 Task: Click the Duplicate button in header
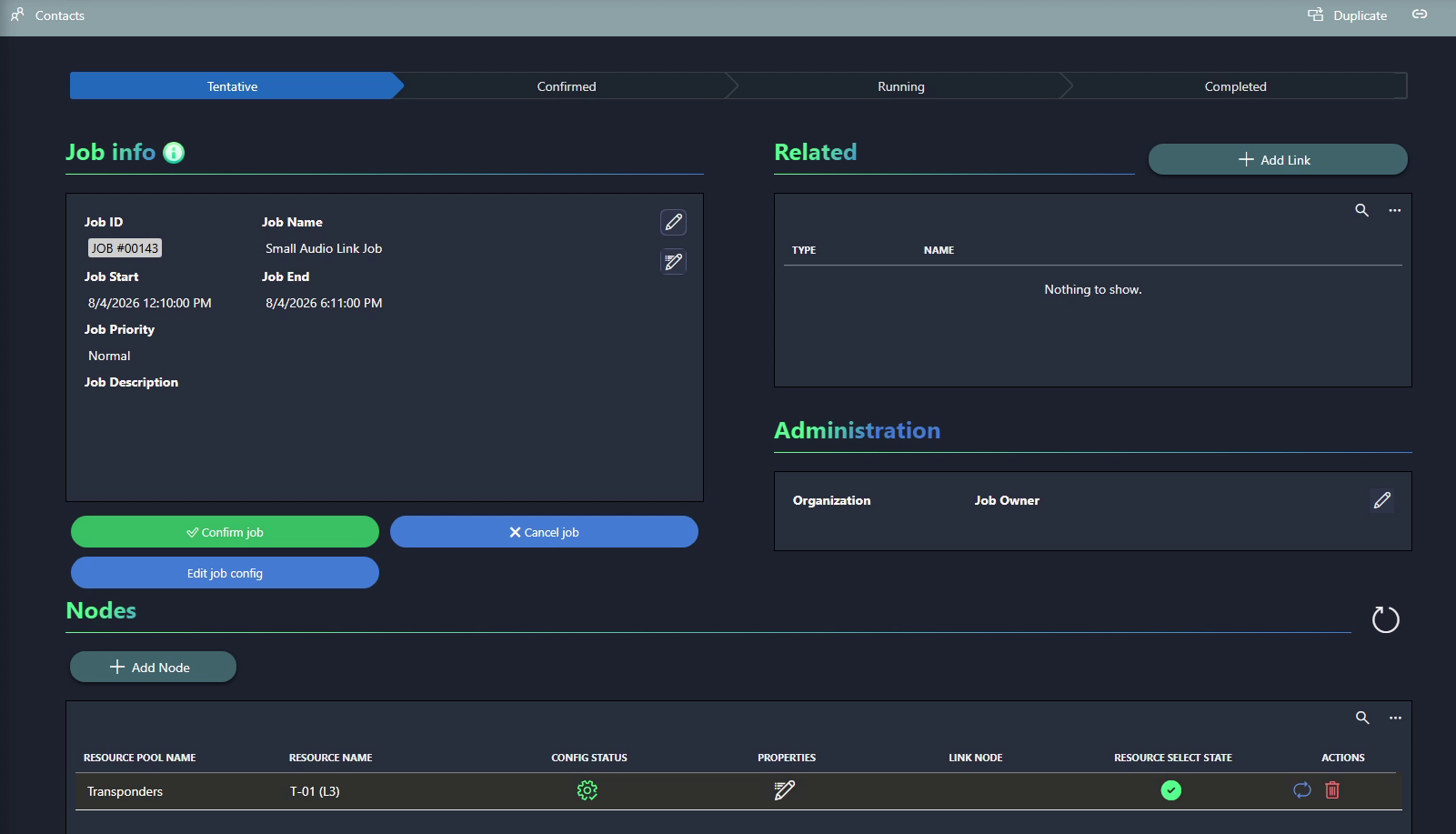click(x=1348, y=15)
